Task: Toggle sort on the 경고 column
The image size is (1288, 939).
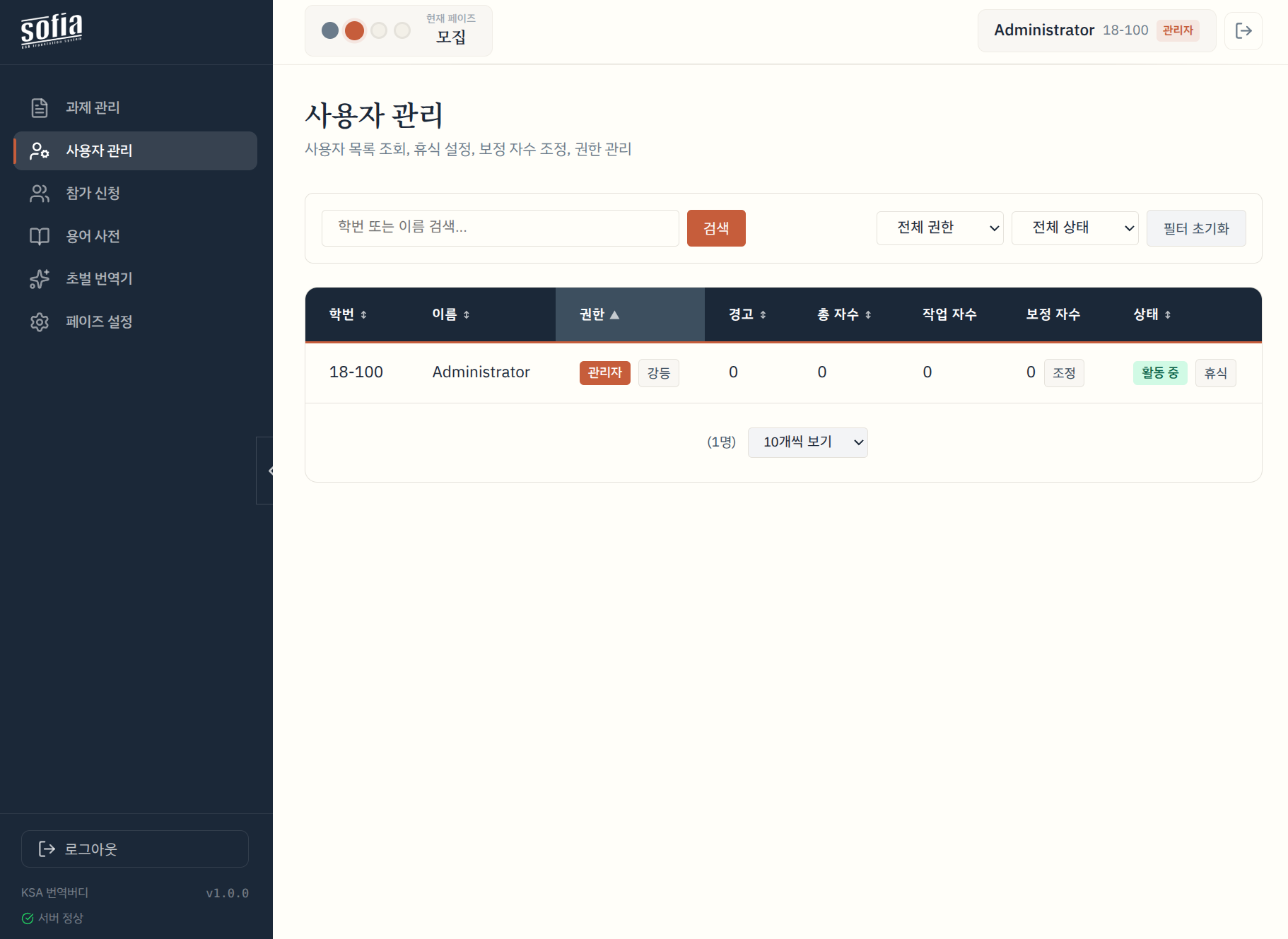Action: click(745, 314)
